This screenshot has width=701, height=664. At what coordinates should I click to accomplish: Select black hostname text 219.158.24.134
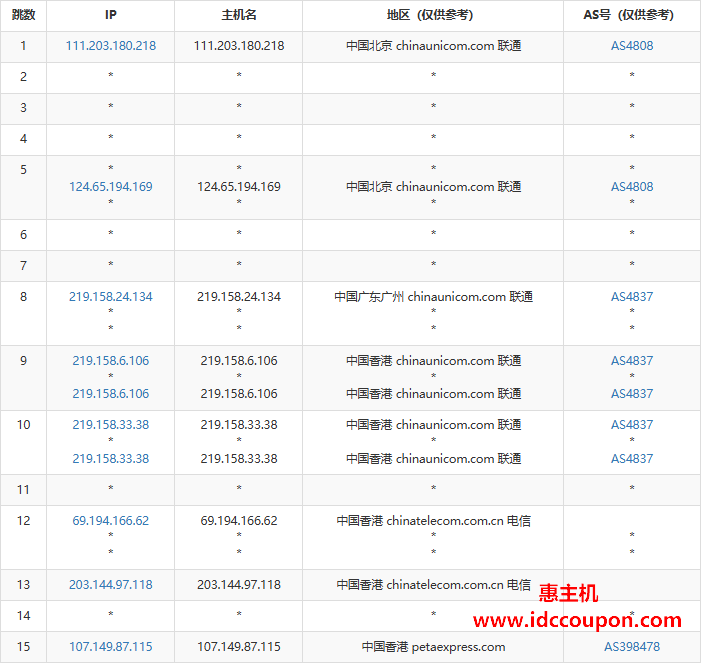239,296
